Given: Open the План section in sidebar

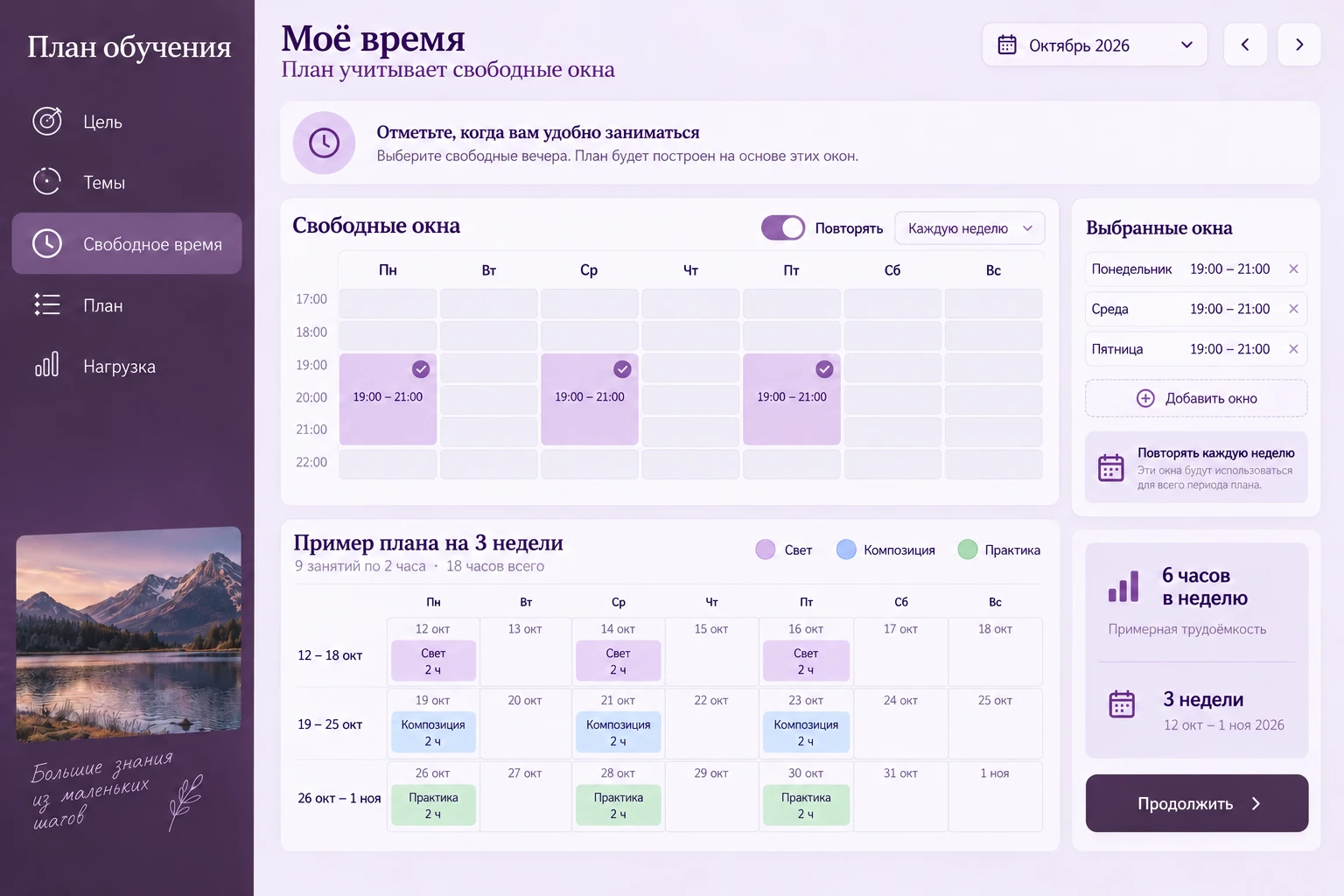Looking at the screenshot, I should point(127,304).
